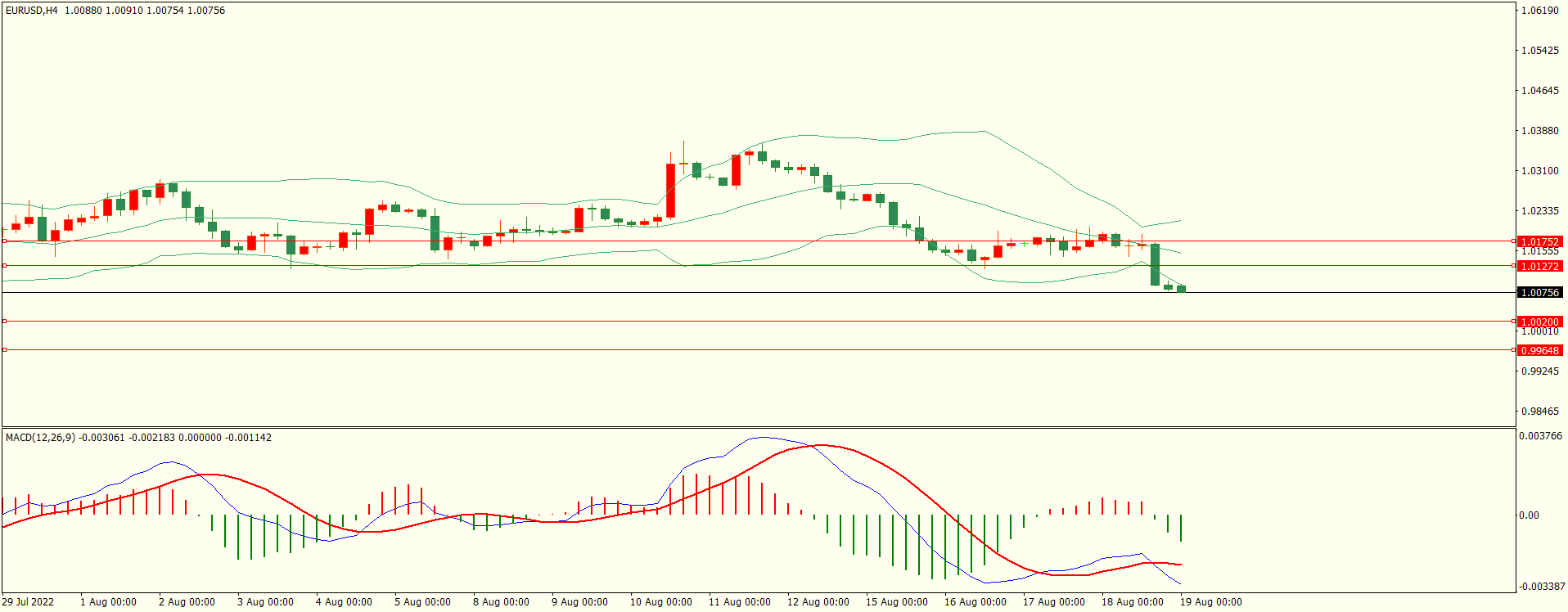Select the tall red candle at 10 Aug

pyautogui.click(x=671, y=190)
